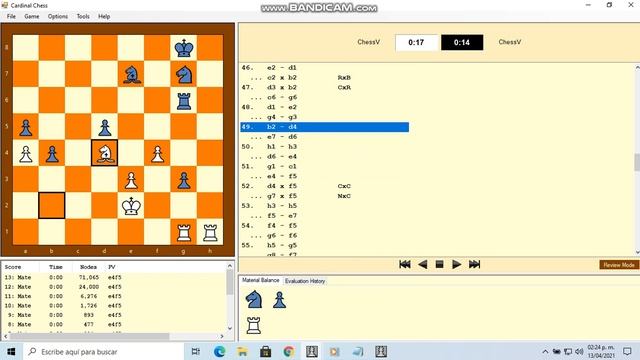Click the analysis horizontal scrollbar thumb

[x=89, y=336]
